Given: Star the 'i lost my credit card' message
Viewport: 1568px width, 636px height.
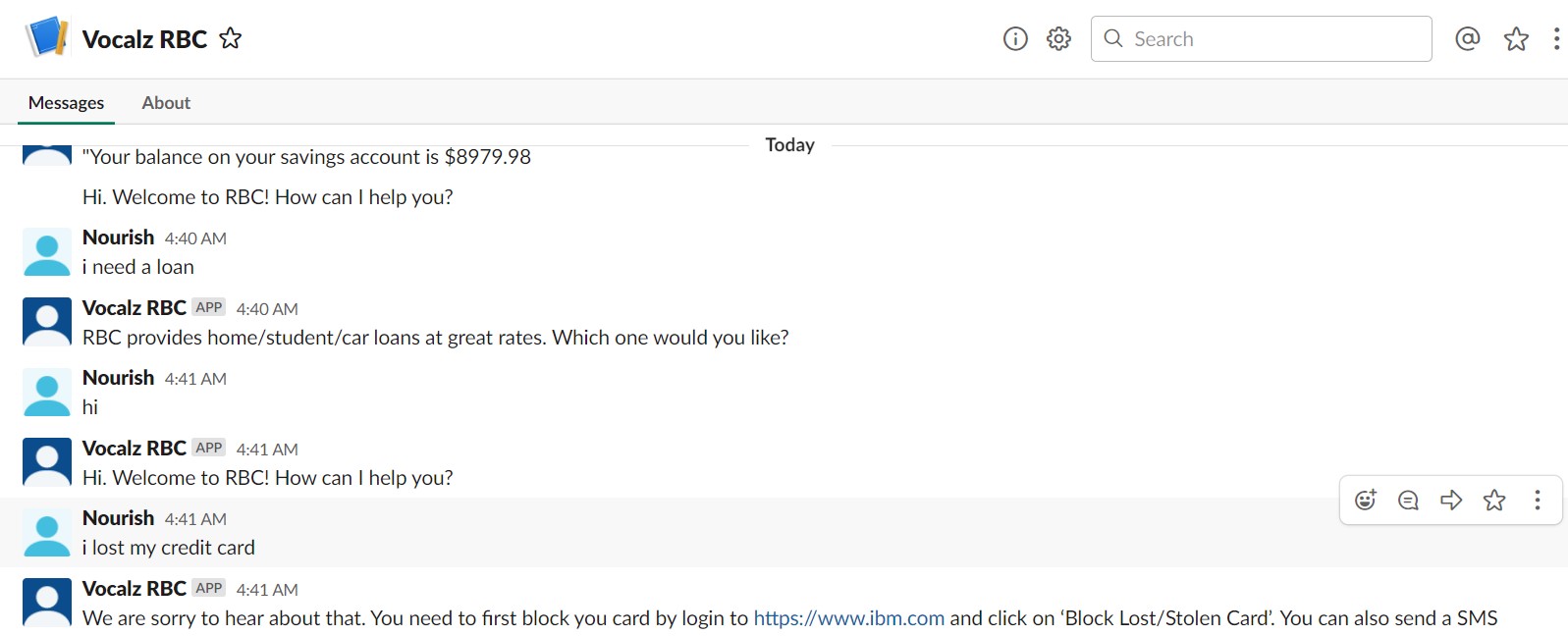Looking at the screenshot, I should [1494, 501].
